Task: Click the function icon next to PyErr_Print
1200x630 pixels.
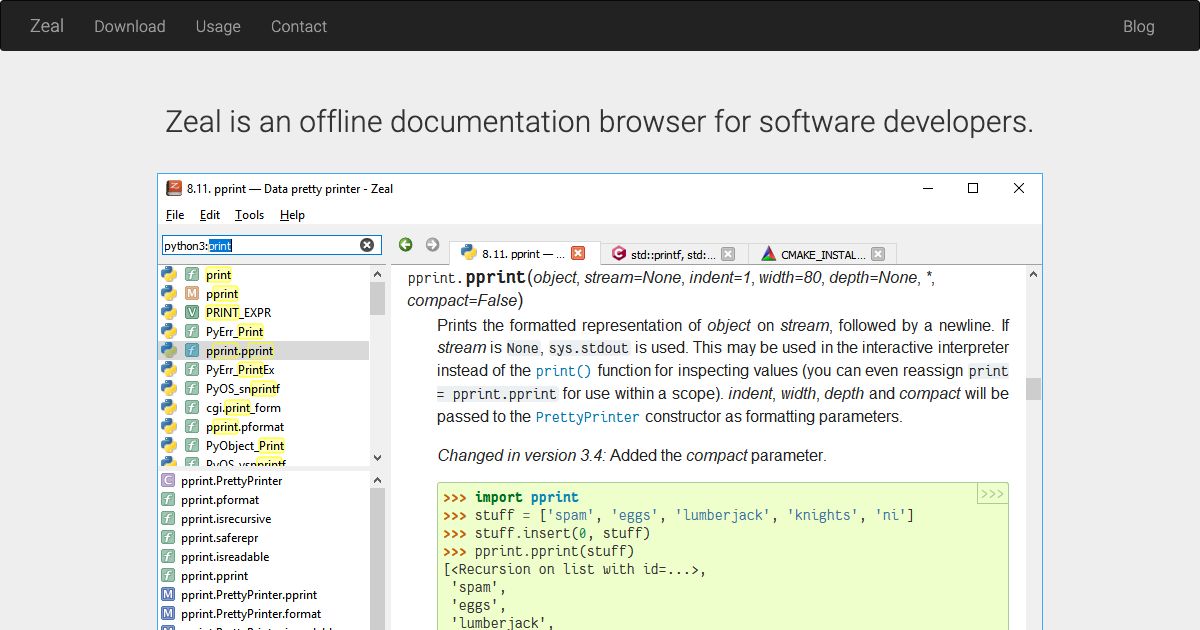Action: pos(192,331)
